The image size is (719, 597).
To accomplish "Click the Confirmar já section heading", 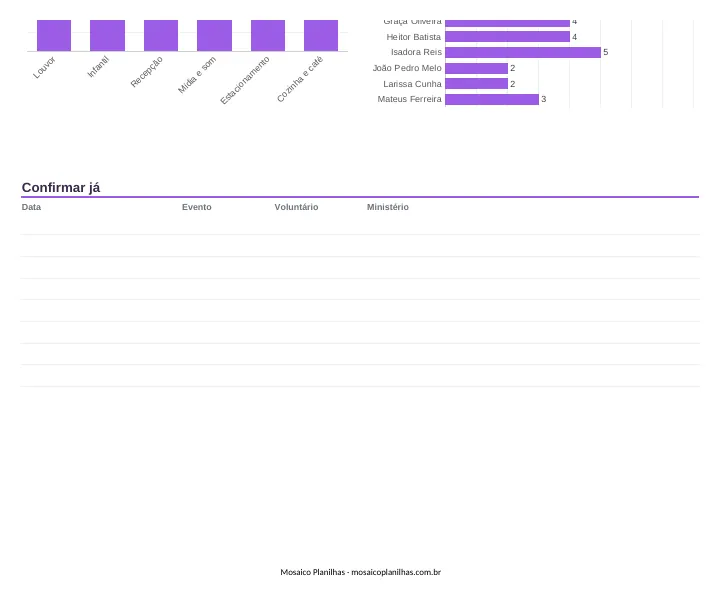I will [61, 188].
